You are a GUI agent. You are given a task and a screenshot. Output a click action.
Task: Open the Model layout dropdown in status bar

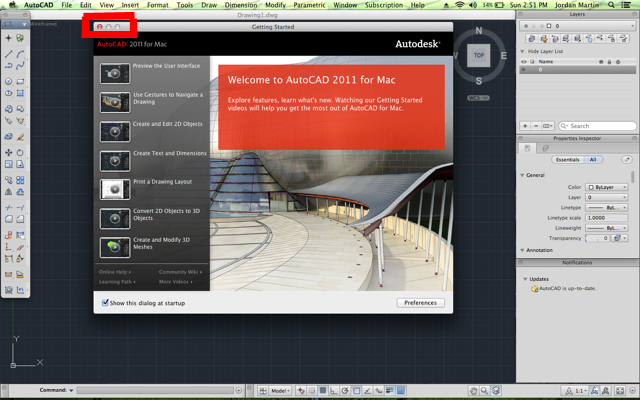click(280, 391)
